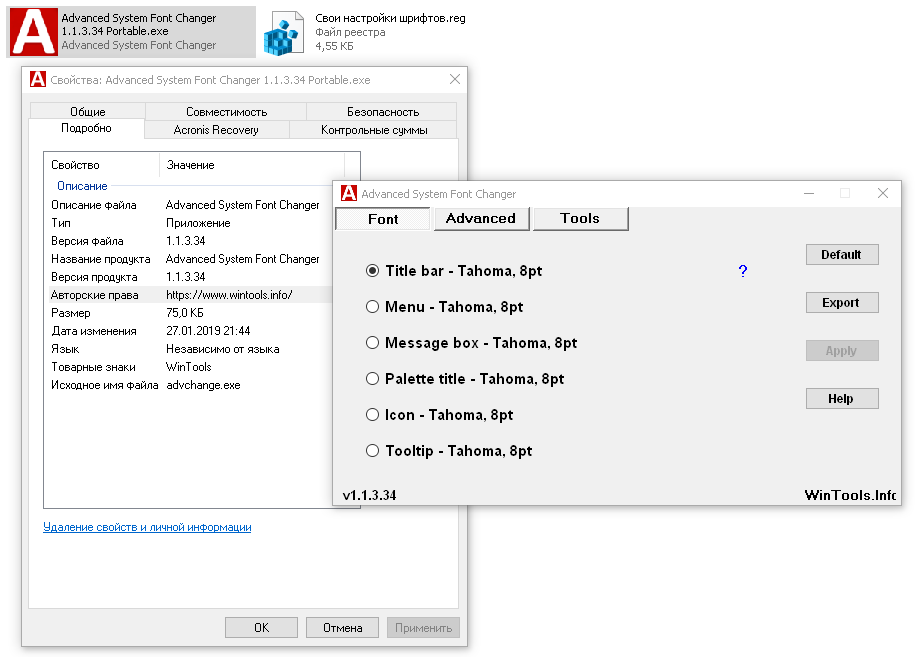Select the Дата изменения property row

(x=188, y=331)
